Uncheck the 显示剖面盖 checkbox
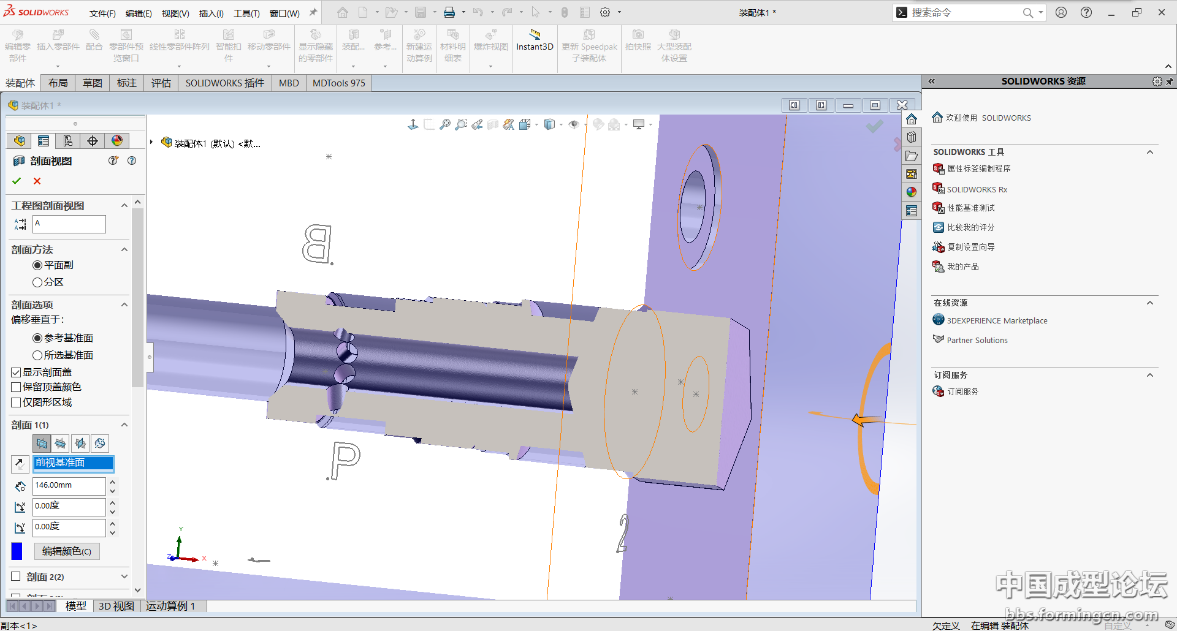The height and width of the screenshot is (631, 1177). (x=16, y=372)
